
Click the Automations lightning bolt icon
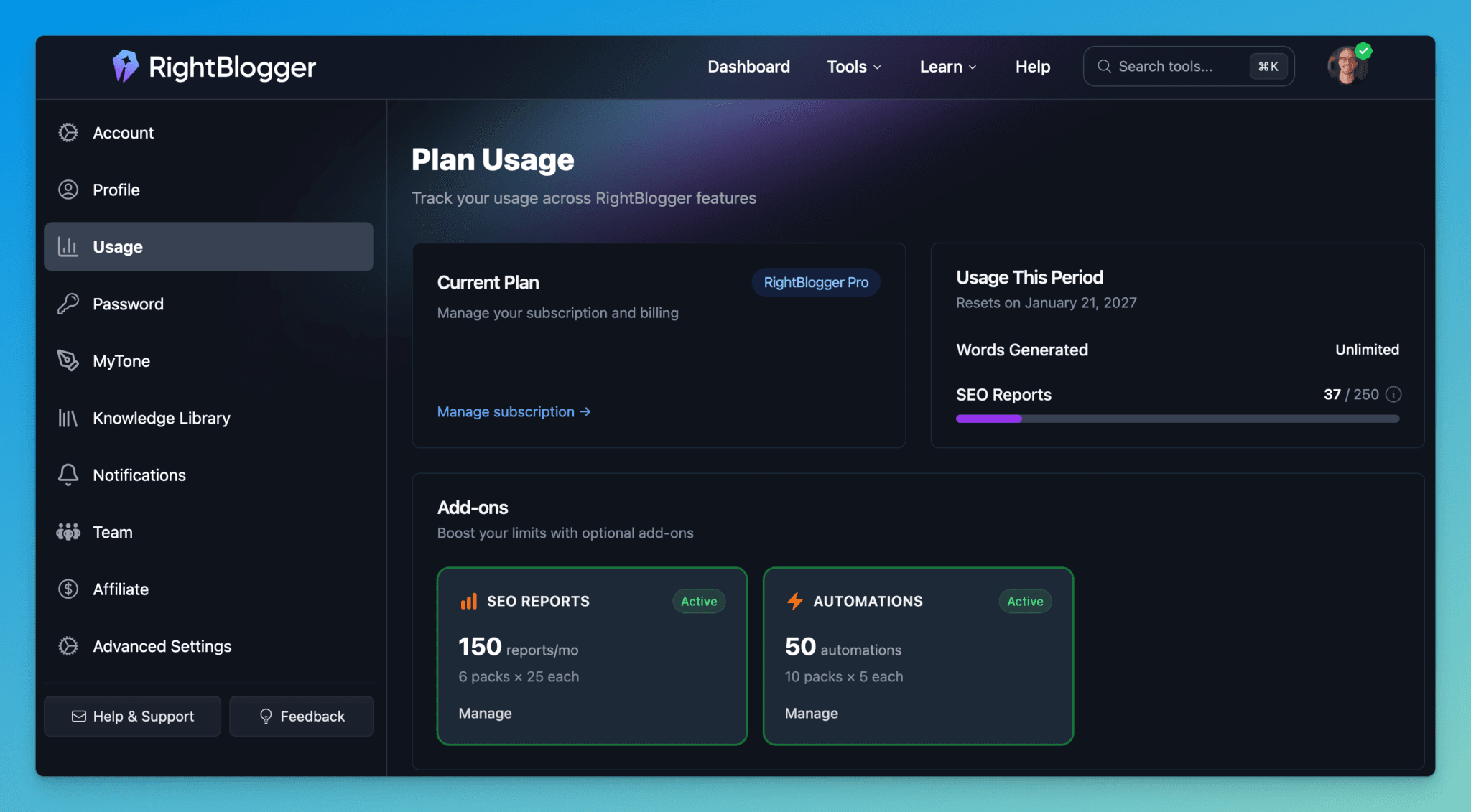tap(794, 601)
